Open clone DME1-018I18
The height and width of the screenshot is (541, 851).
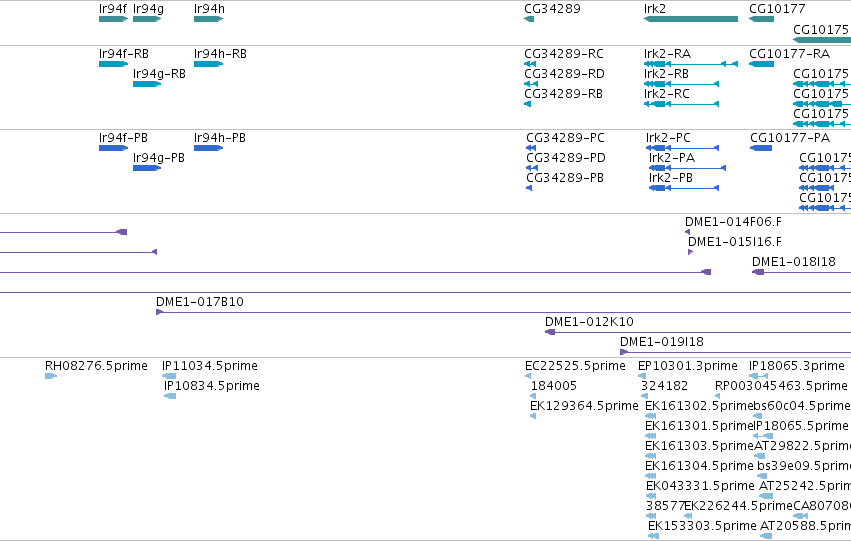[801, 272]
